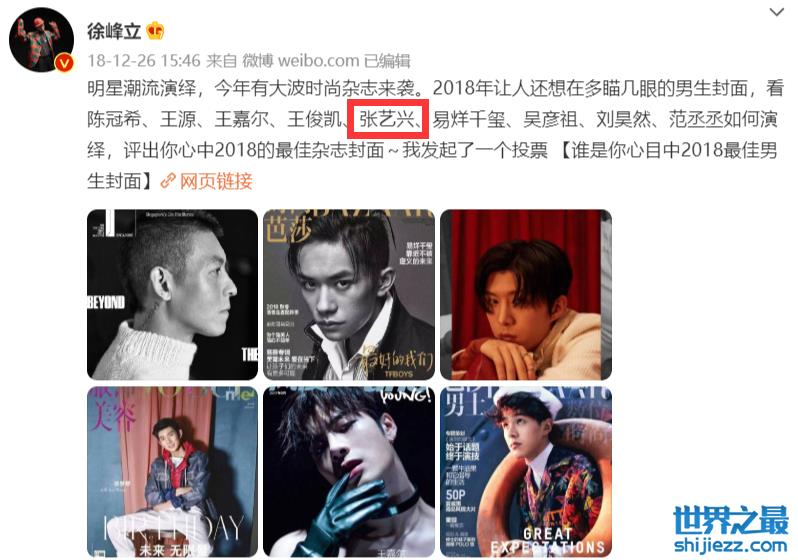Image resolution: width=798 pixels, height=560 pixels.
Task: Click the post timestamp 18-12-26 15:46
Action: pos(144,61)
